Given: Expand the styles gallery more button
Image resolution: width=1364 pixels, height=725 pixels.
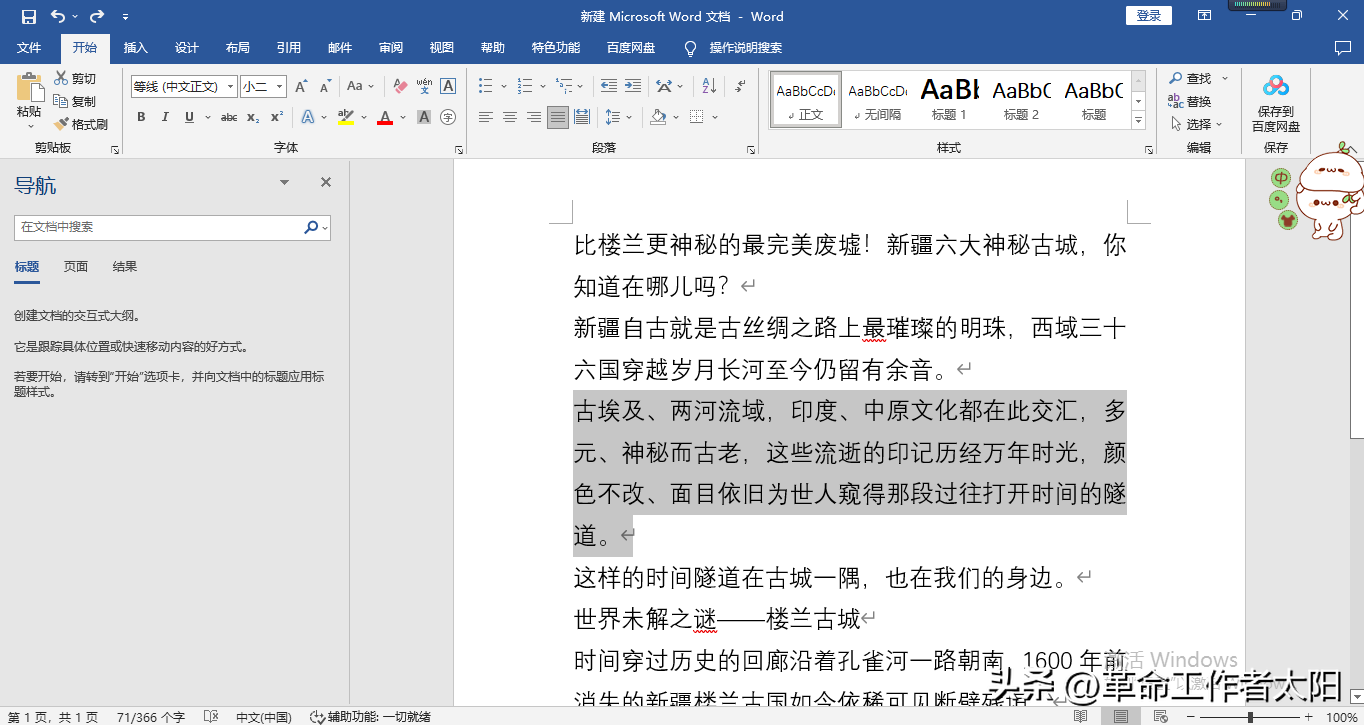Looking at the screenshot, I should (1138, 121).
